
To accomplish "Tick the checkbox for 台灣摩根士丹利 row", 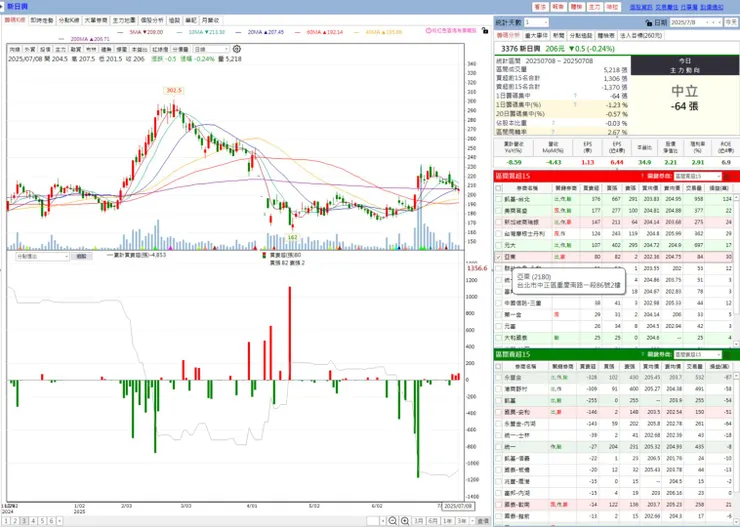I will [498, 234].
